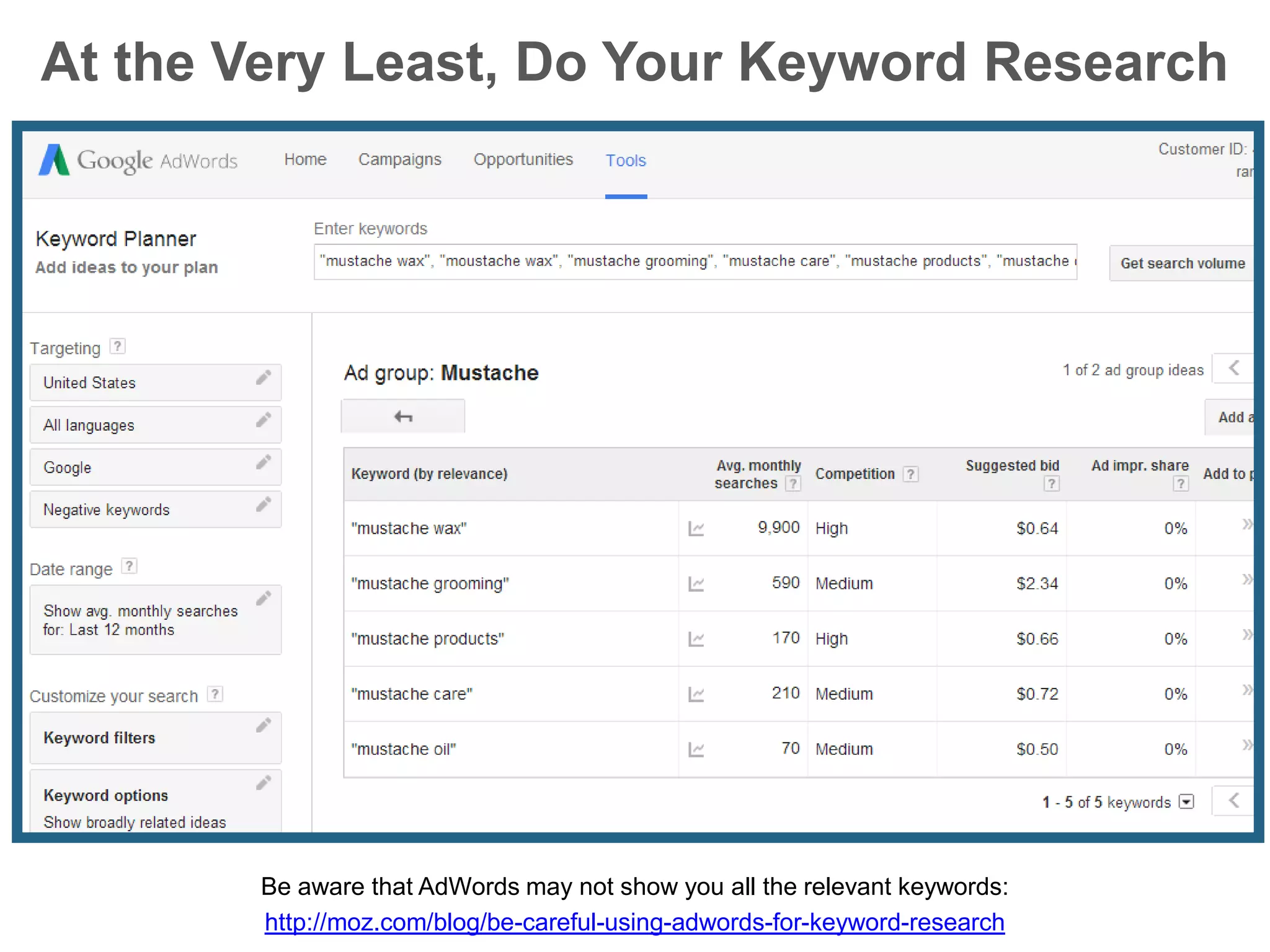Go to previous ad group idea chevron
The image size is (1270, 952).
(x=1233, y=368)
